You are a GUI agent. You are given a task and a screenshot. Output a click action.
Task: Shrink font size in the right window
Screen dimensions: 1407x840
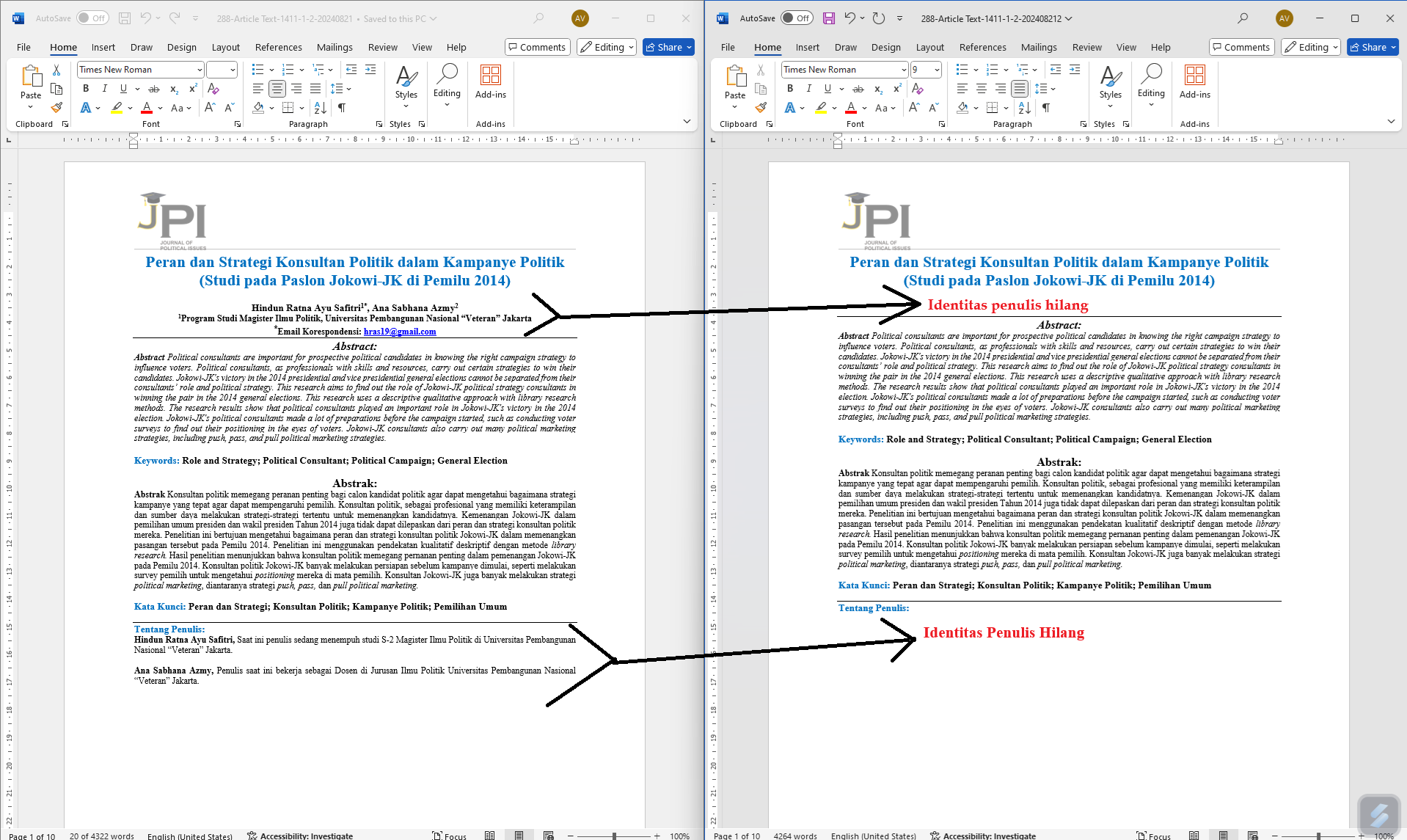[x=933, y=108]
